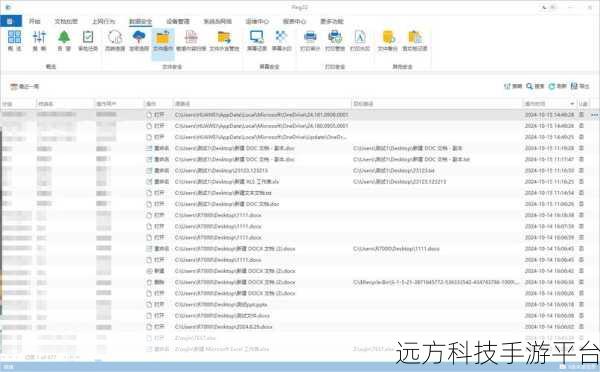Open the blue printer audit icon
This screenshot has height=372, width=600.
(310, 41)
